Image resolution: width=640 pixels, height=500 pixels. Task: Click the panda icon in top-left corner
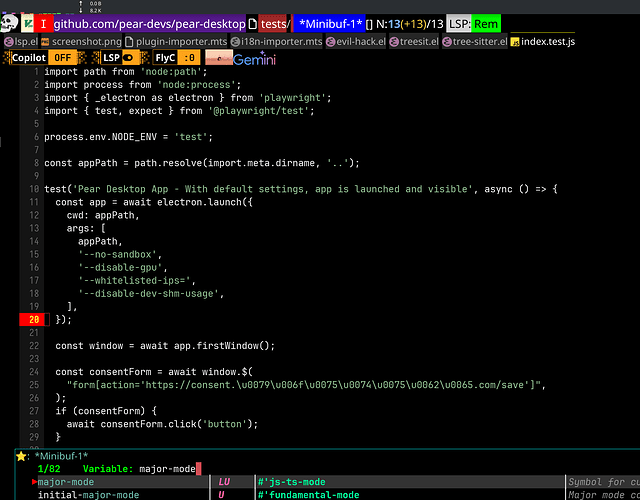click(9, 23)
